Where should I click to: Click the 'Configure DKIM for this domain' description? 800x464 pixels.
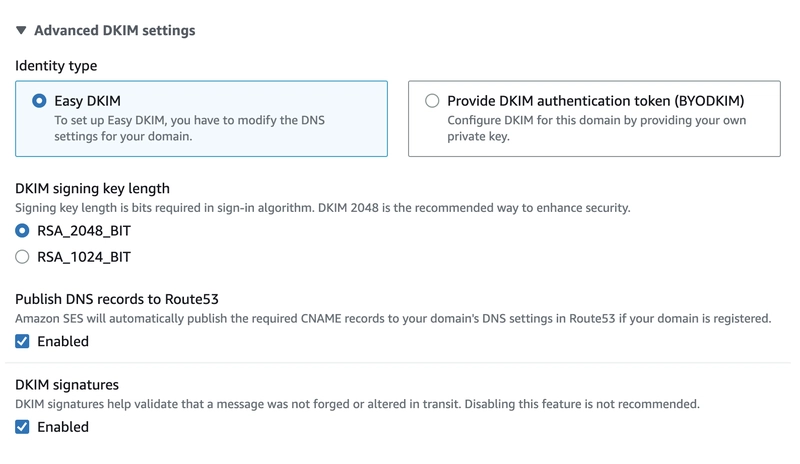coord(596,128)
